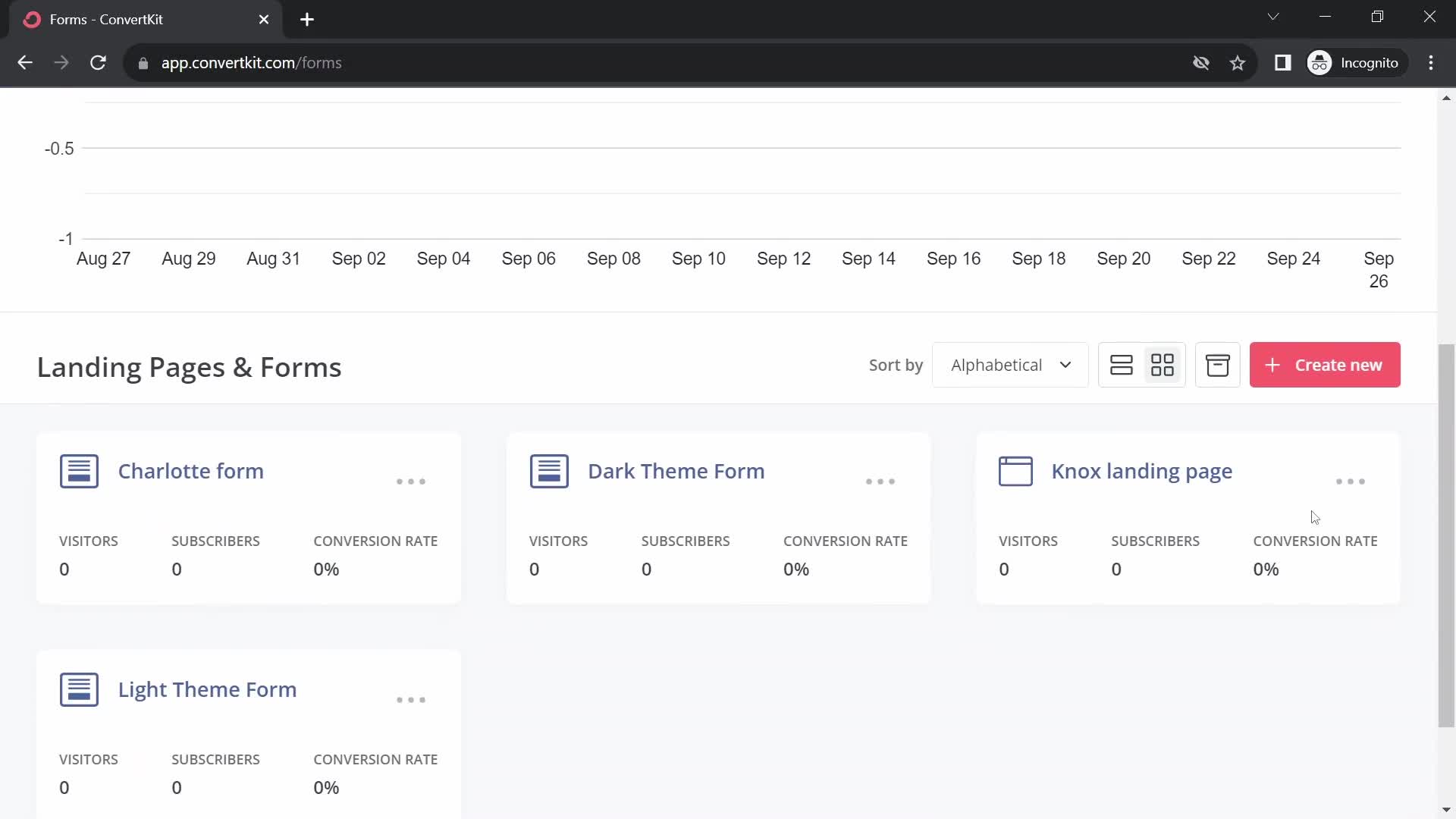The width and height of the screenshot is (1456, 819).
Task: Open Light Theme Form options menu
Action: point(412,699)
